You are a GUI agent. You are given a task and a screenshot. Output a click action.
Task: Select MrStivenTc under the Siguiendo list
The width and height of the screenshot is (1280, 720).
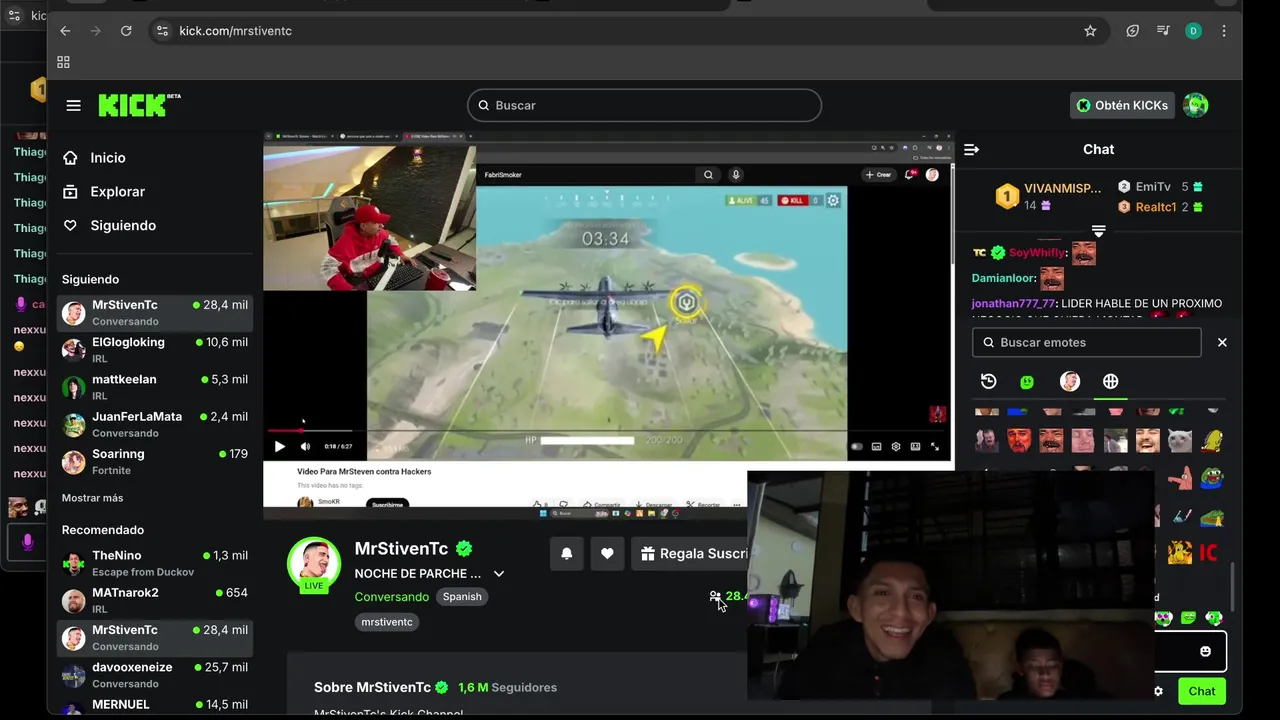tap(155, 312)
